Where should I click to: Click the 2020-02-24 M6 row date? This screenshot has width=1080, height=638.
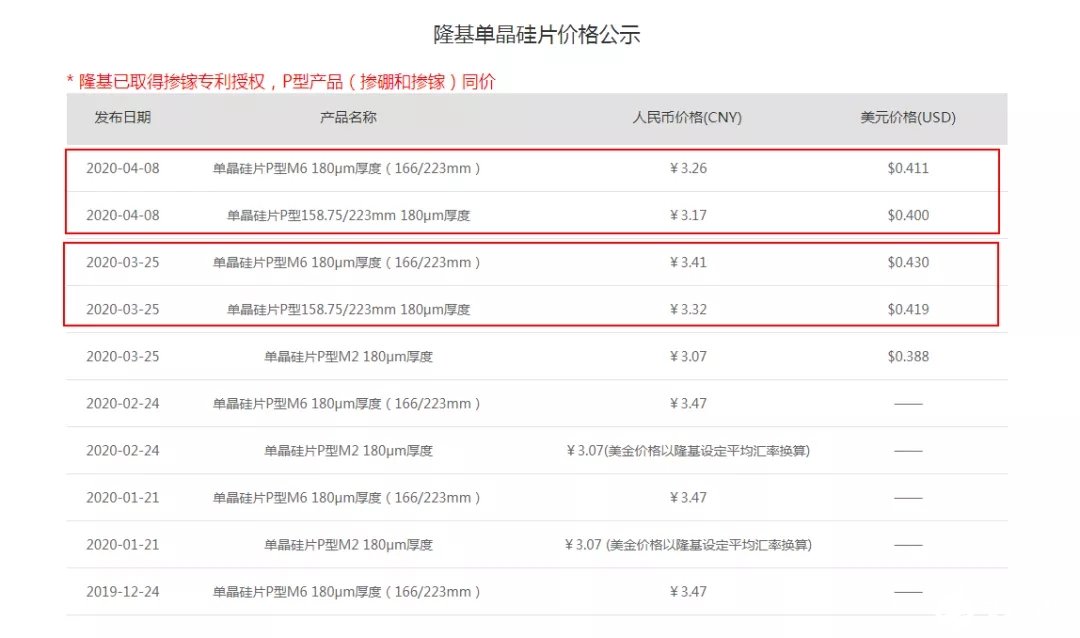point(122,403)
